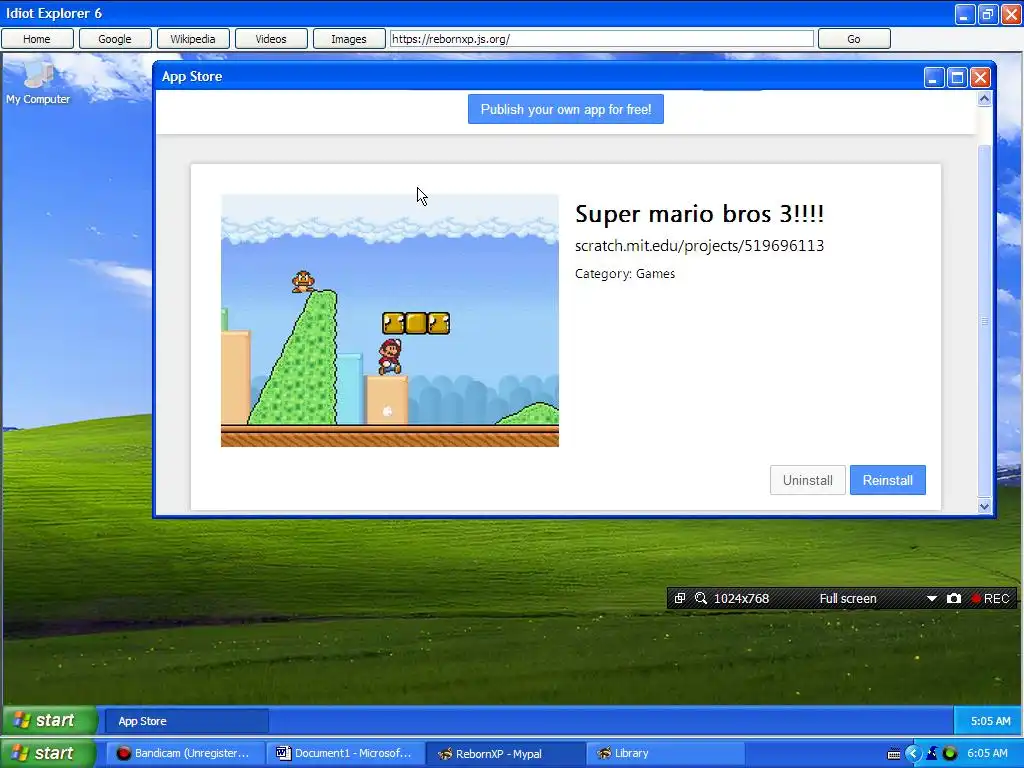This screenshot has height=768, width=1024.
Task: Click the Videos toolbar button
Action: coord(271,39)
